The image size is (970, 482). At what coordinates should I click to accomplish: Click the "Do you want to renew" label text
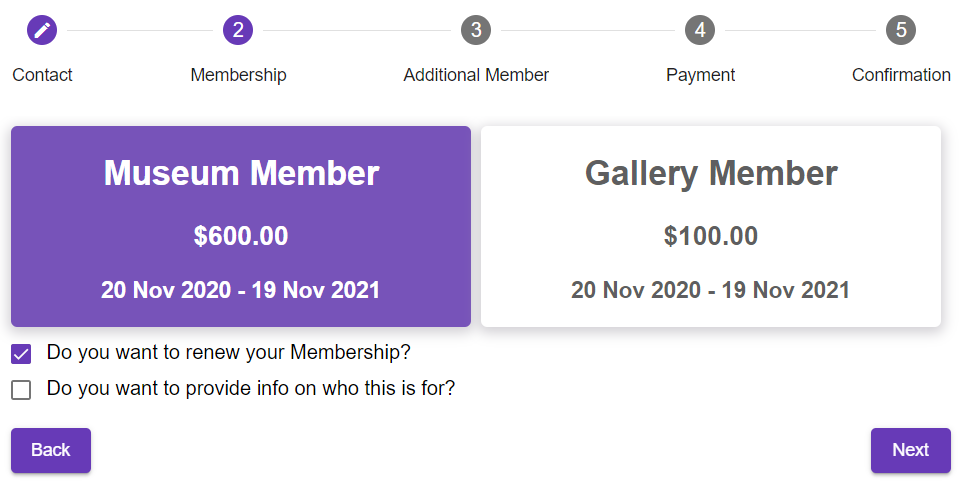[x=229, y=353]
